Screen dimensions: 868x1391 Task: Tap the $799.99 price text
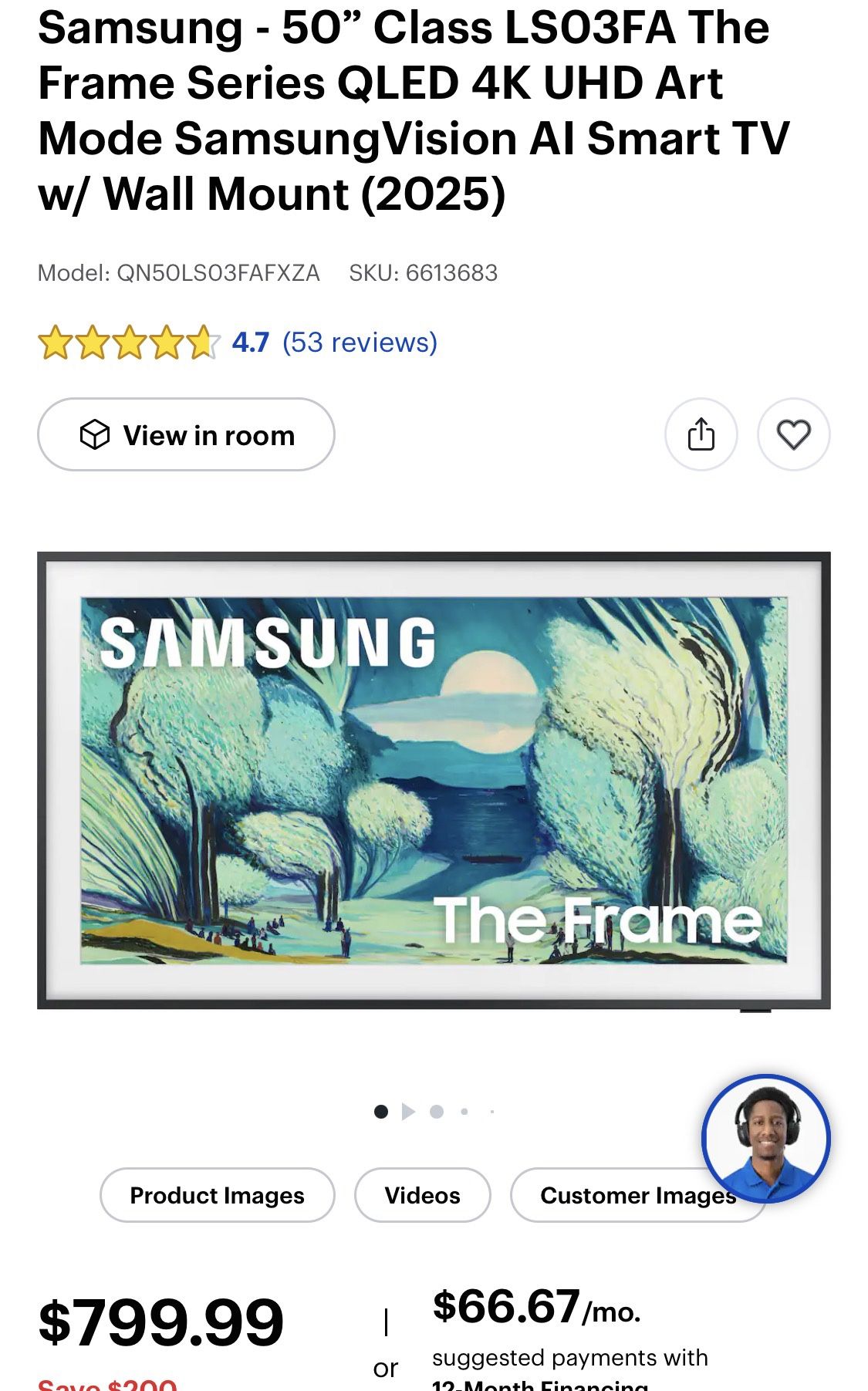[x=161, y=1322]
